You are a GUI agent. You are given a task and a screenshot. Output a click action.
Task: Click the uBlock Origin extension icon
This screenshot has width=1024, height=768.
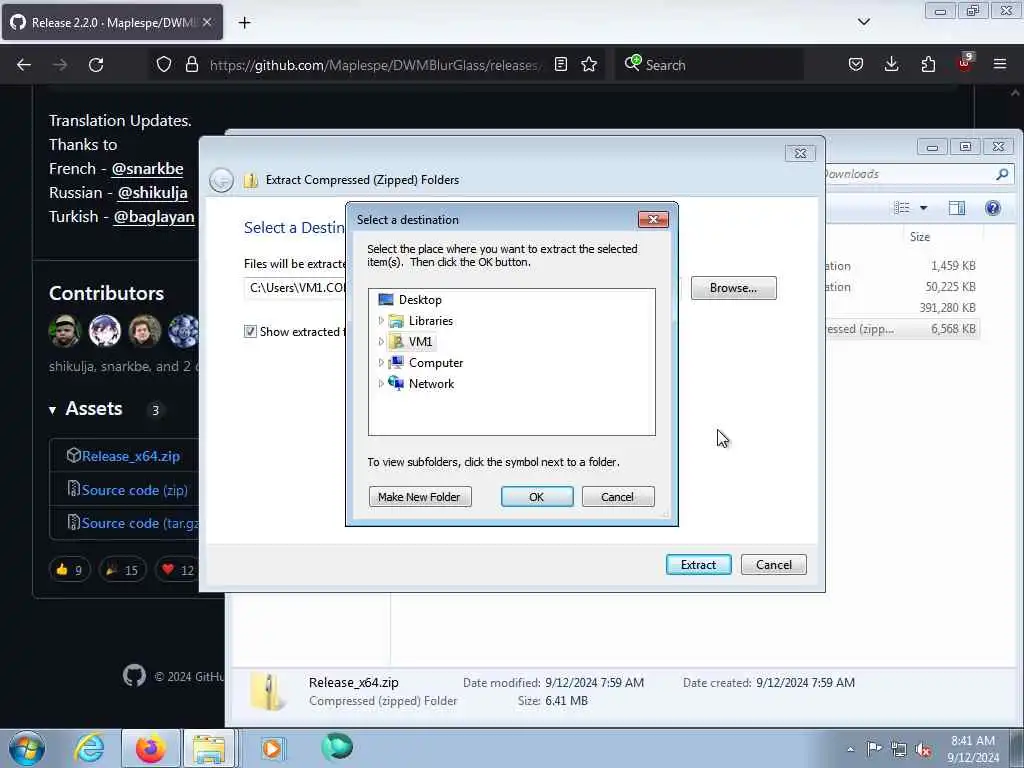[965, 63]
